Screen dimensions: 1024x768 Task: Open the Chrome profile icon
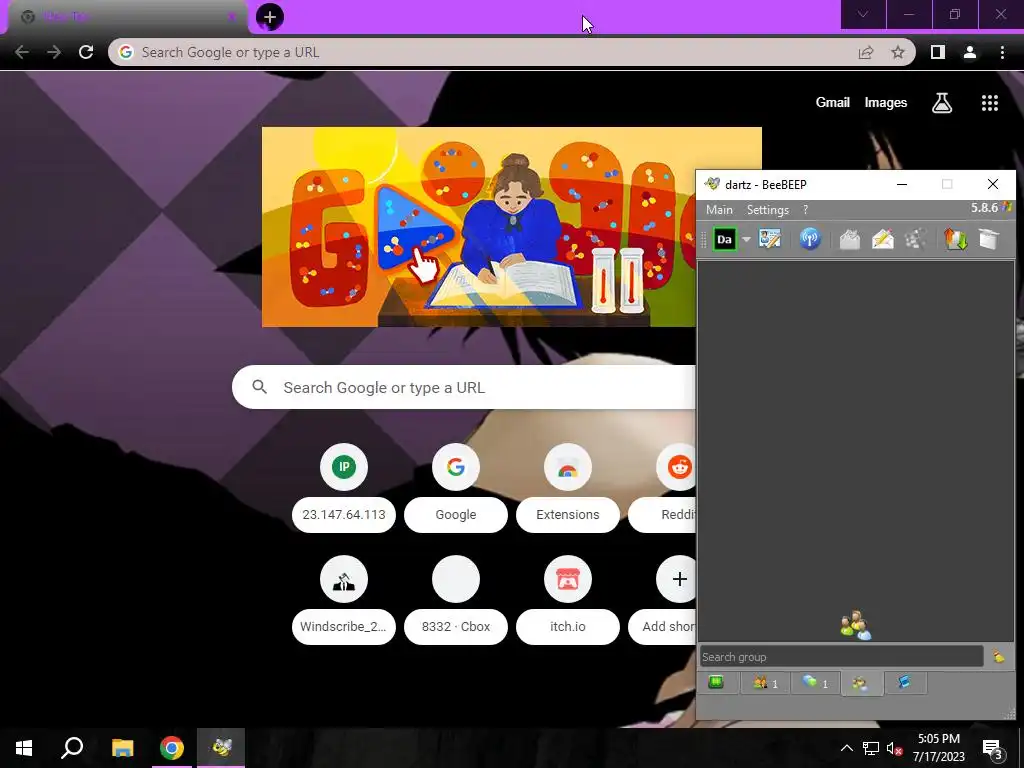(x=970, y=52)
